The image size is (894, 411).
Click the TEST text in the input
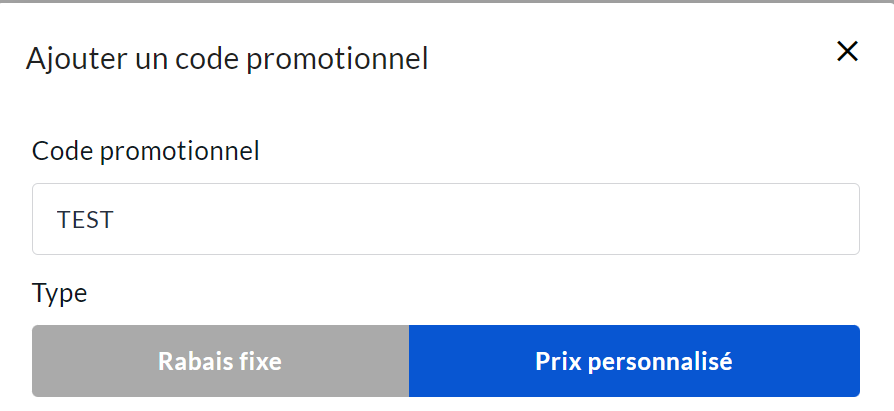click(85, 219)
